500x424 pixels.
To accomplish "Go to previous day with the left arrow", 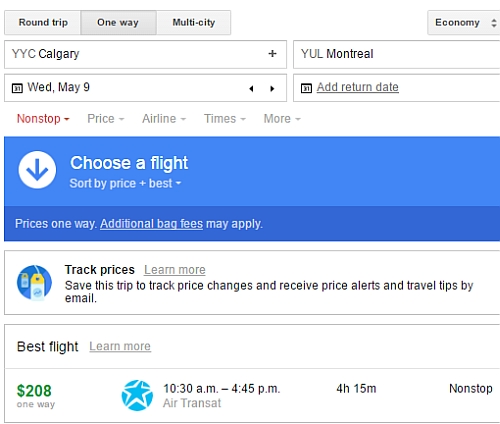I will (x=251, y=89).
